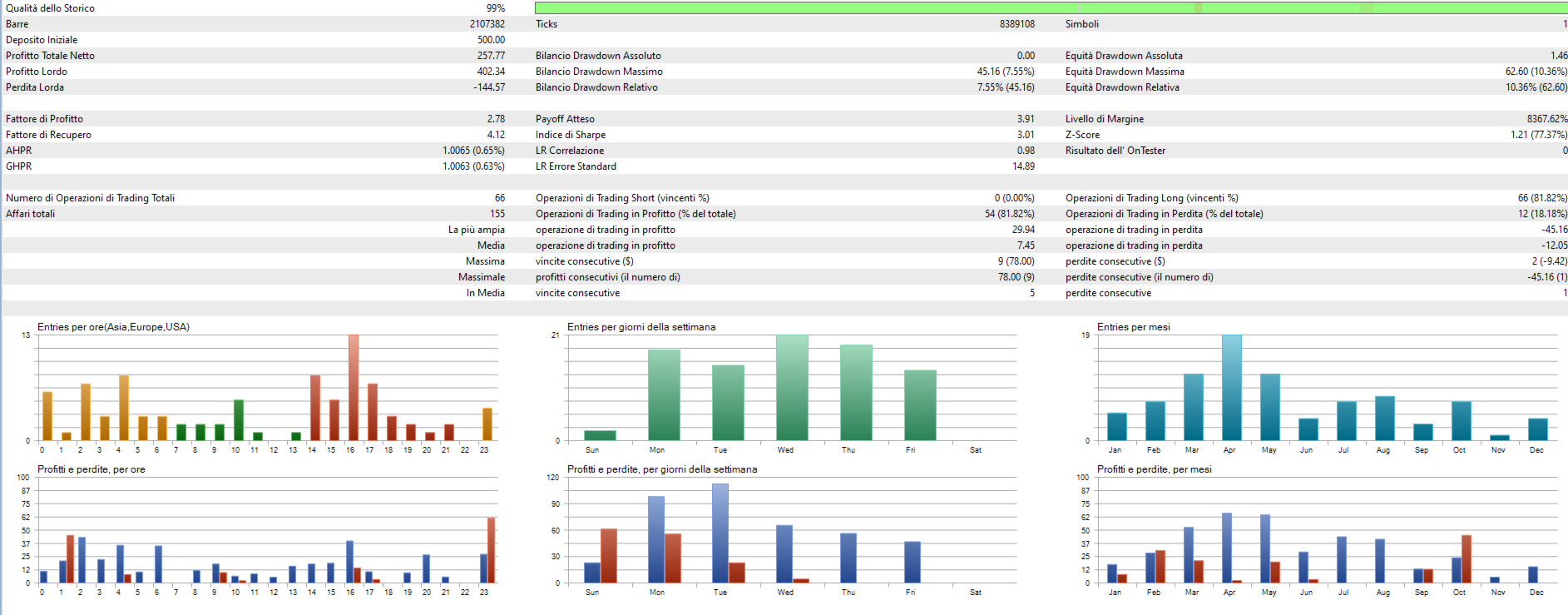The image size is (1568, 615).
Task: Click the 'Profitto Totale Netto' label
Action: coord(50,56)
